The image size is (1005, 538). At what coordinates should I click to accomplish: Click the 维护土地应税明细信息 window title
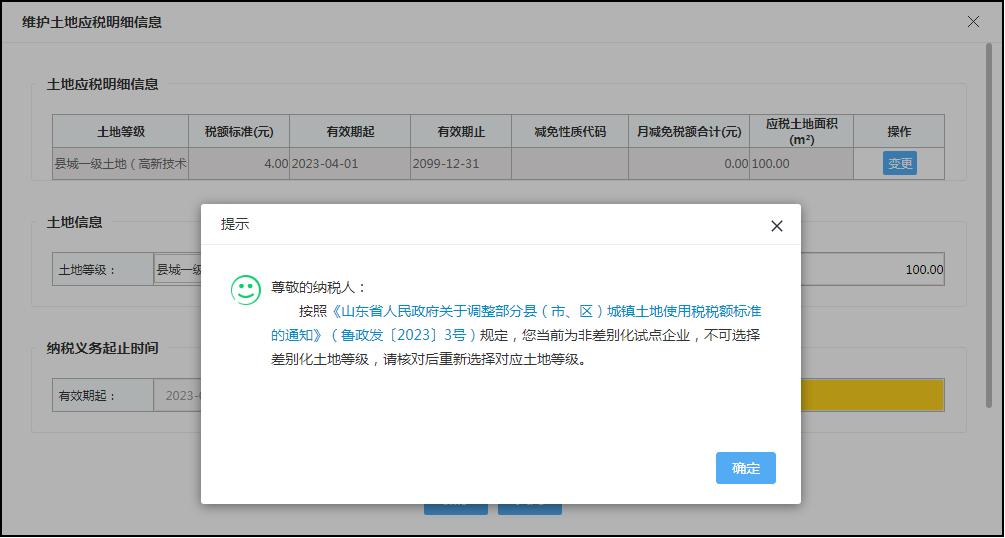click(x=92, y=22)
